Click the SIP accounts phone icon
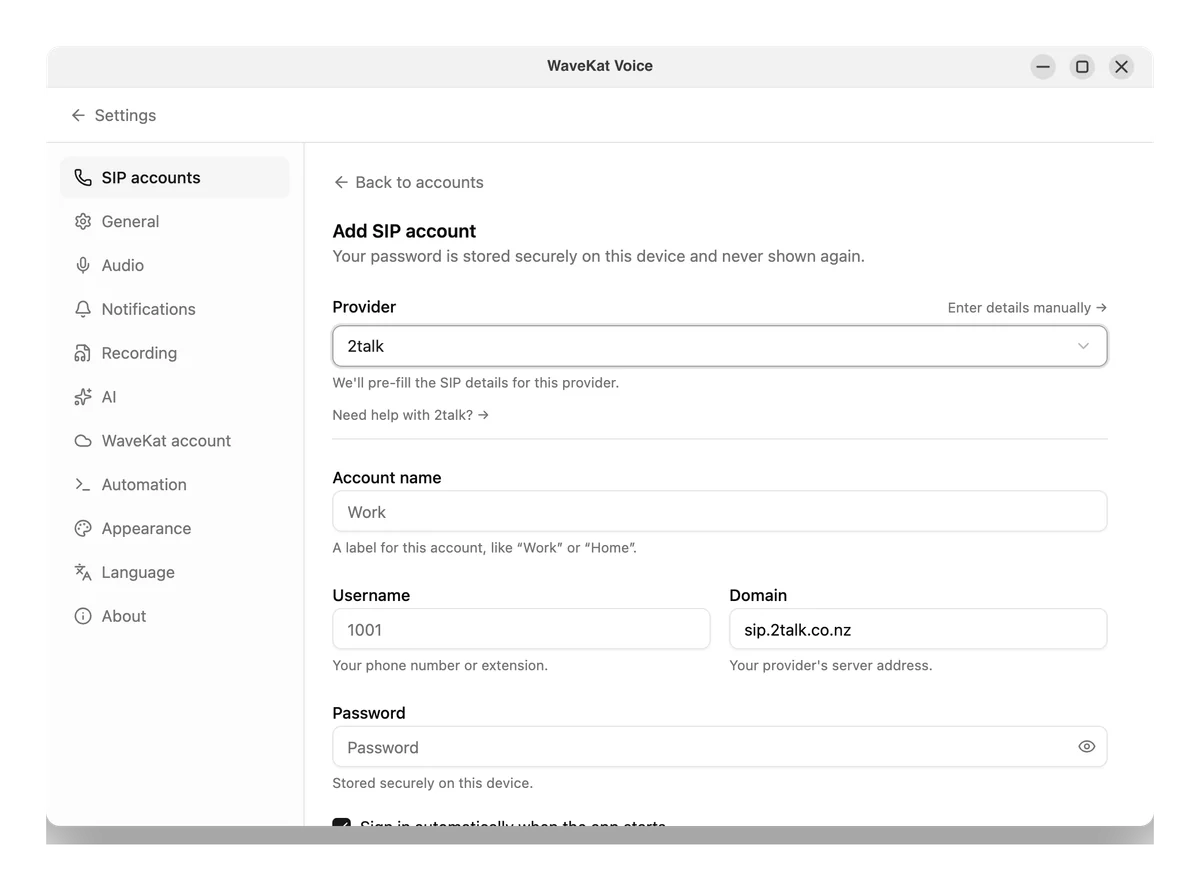Viewport: 1200px width, 872px height. point(83,178)
